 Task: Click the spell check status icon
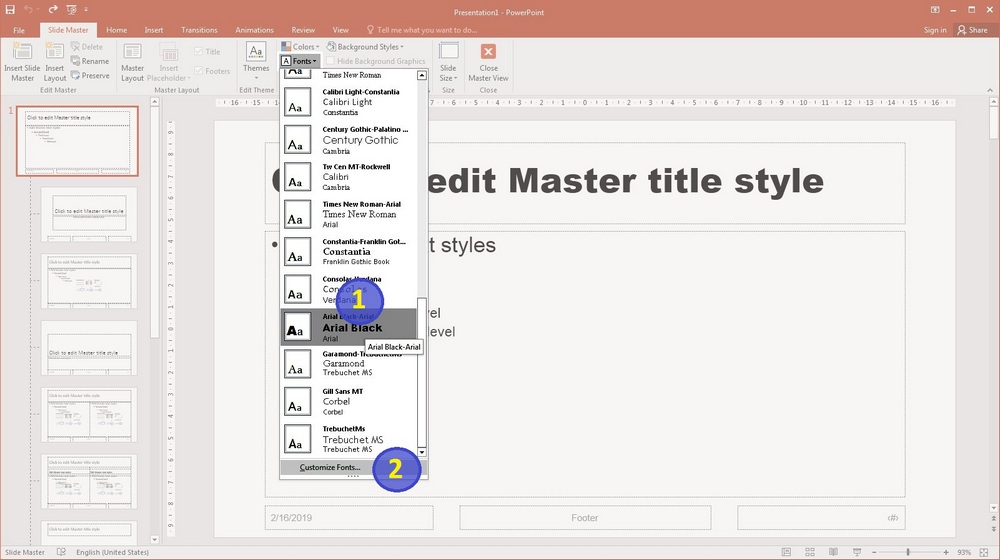coord(61,552)
